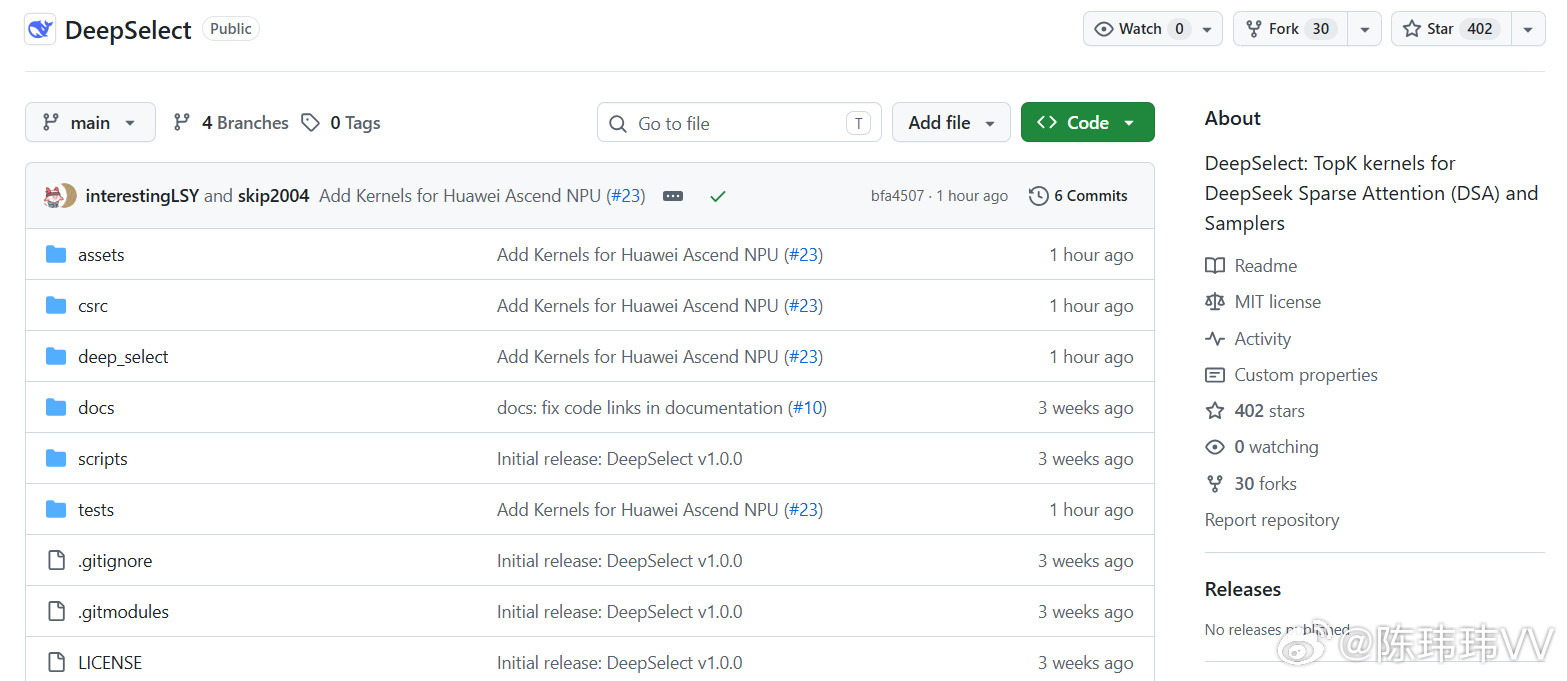Open the .gitignore file name
This screenshot has width=1567, height=681.
(x=115, y=561)
